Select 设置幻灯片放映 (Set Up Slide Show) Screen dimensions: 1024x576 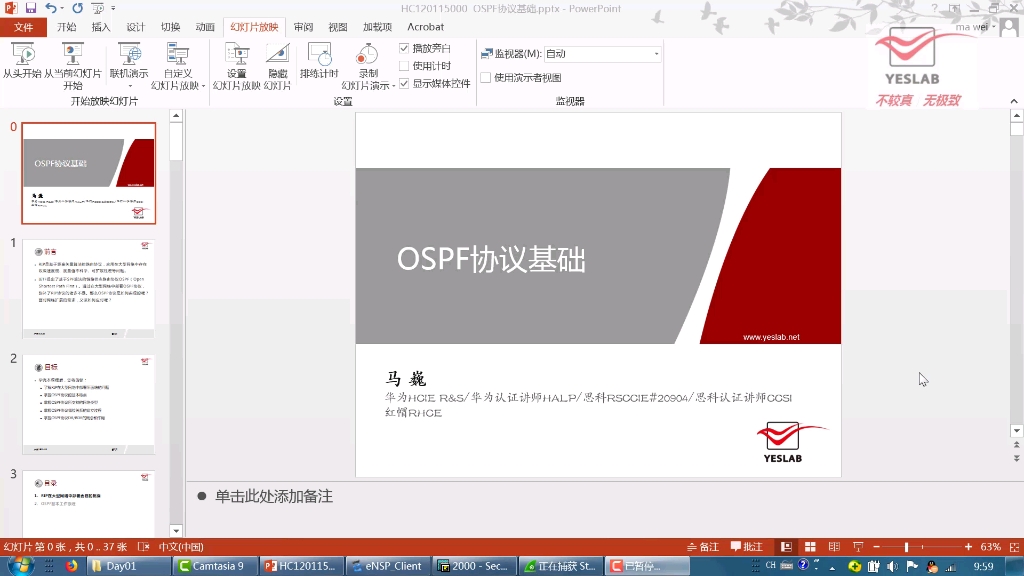tap(237, 65)
